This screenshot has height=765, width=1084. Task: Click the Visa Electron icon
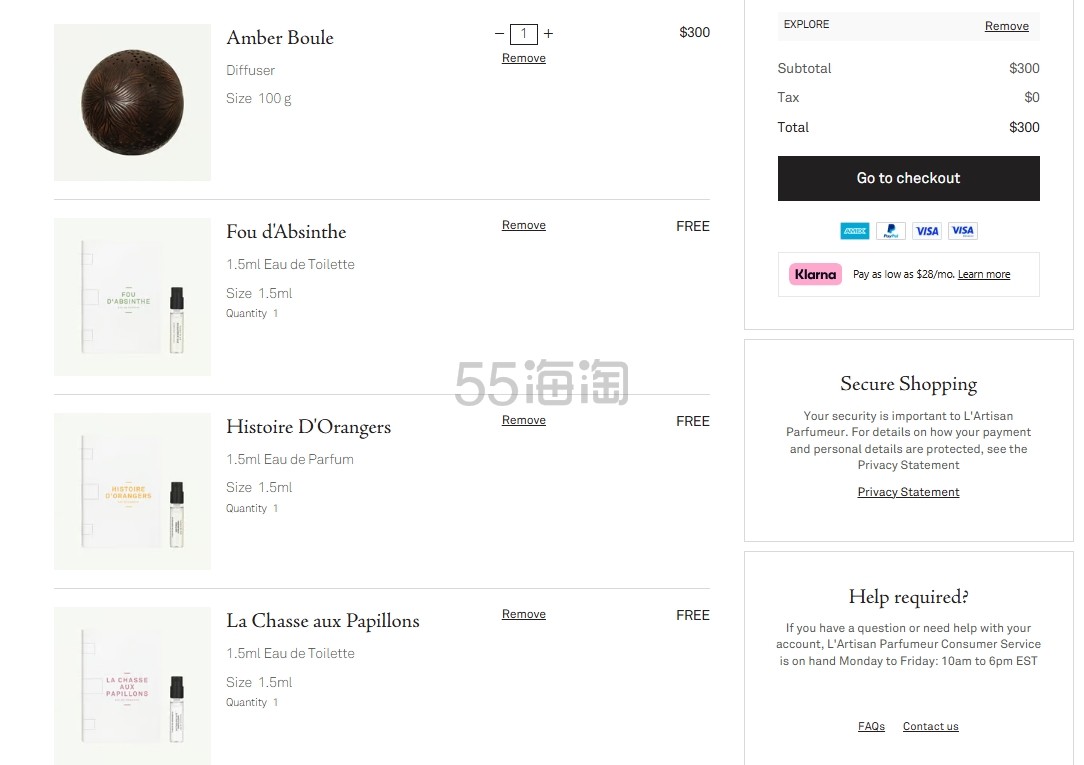click(963, 231)
